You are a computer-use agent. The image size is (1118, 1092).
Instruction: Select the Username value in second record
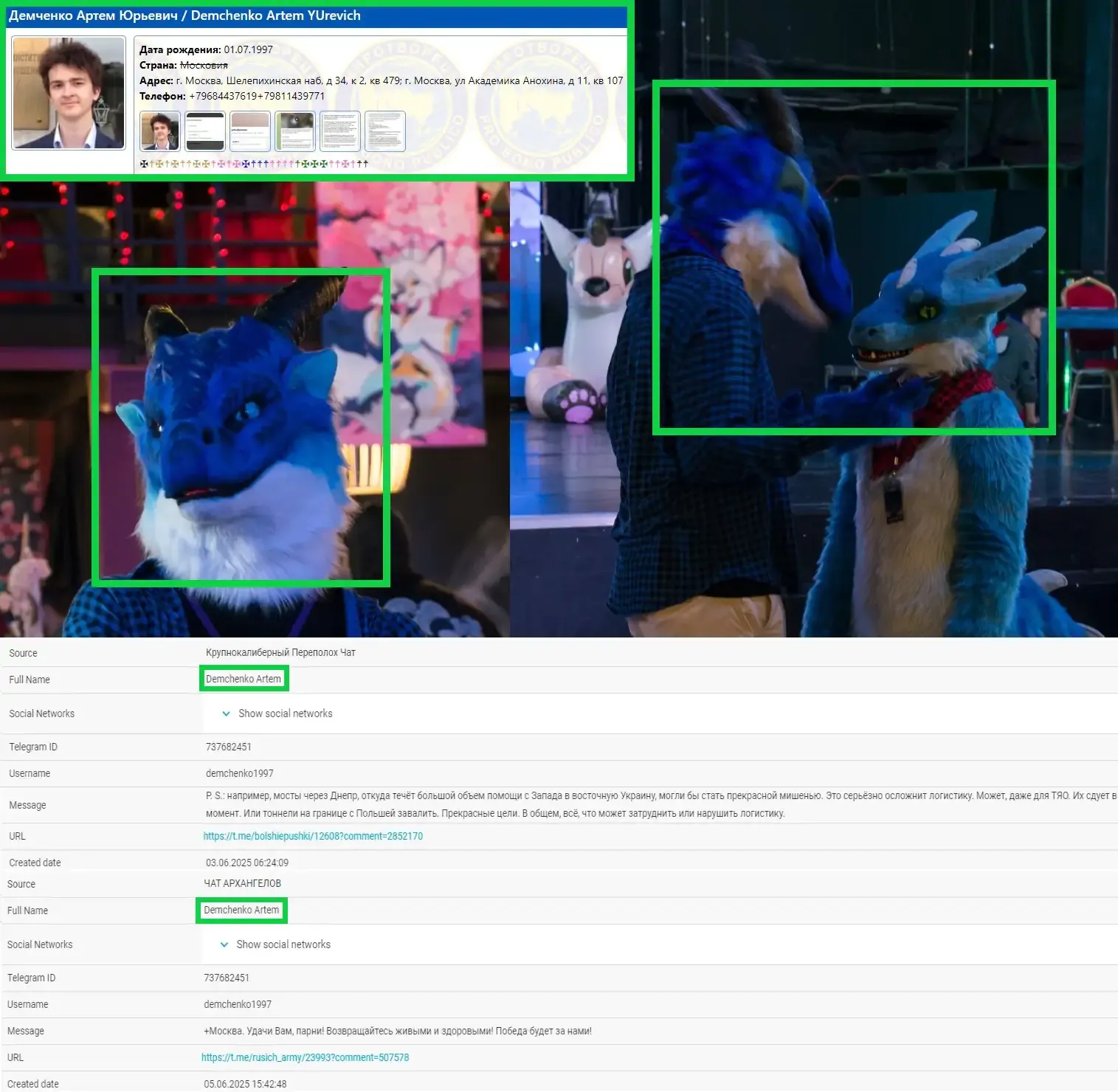(238, 1004)
